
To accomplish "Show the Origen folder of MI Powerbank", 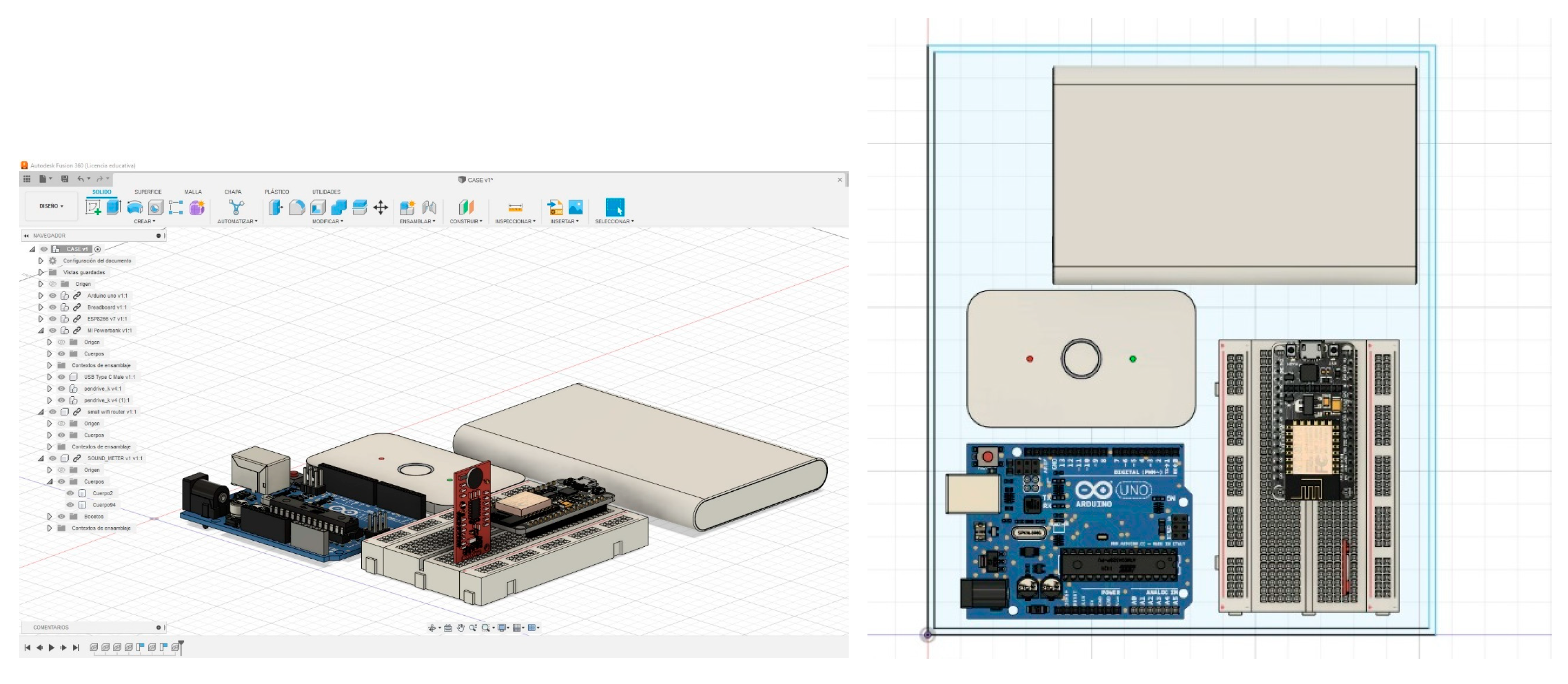I will [x=61, y=342].
